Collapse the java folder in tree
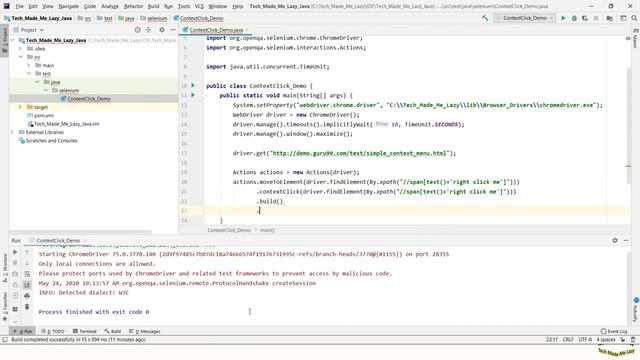Screen dimensions: 640x360 37,82
